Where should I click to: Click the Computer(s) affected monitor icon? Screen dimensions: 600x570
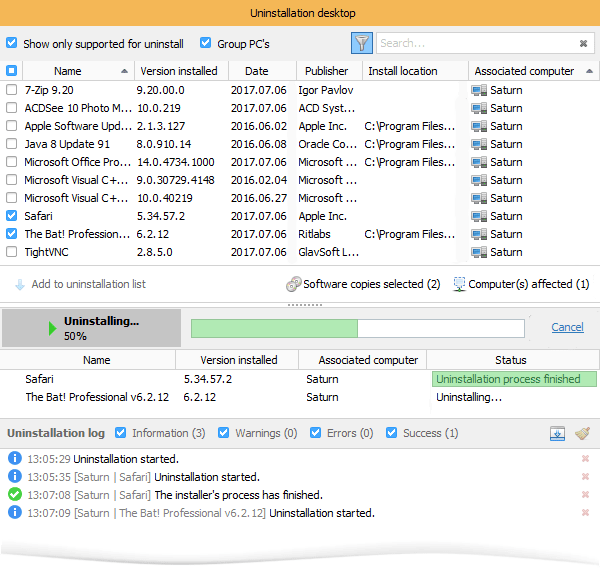(459, 284)
